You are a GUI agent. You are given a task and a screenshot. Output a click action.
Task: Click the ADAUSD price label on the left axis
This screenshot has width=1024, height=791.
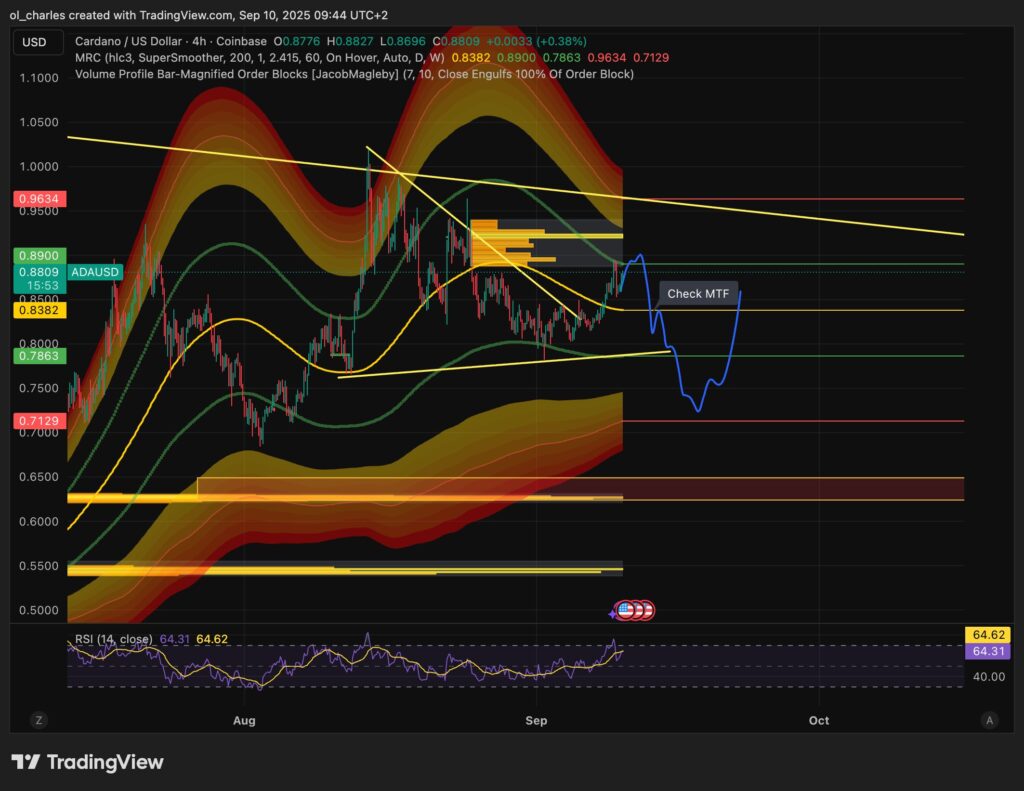pyautogui.click(x=97, y=271)
